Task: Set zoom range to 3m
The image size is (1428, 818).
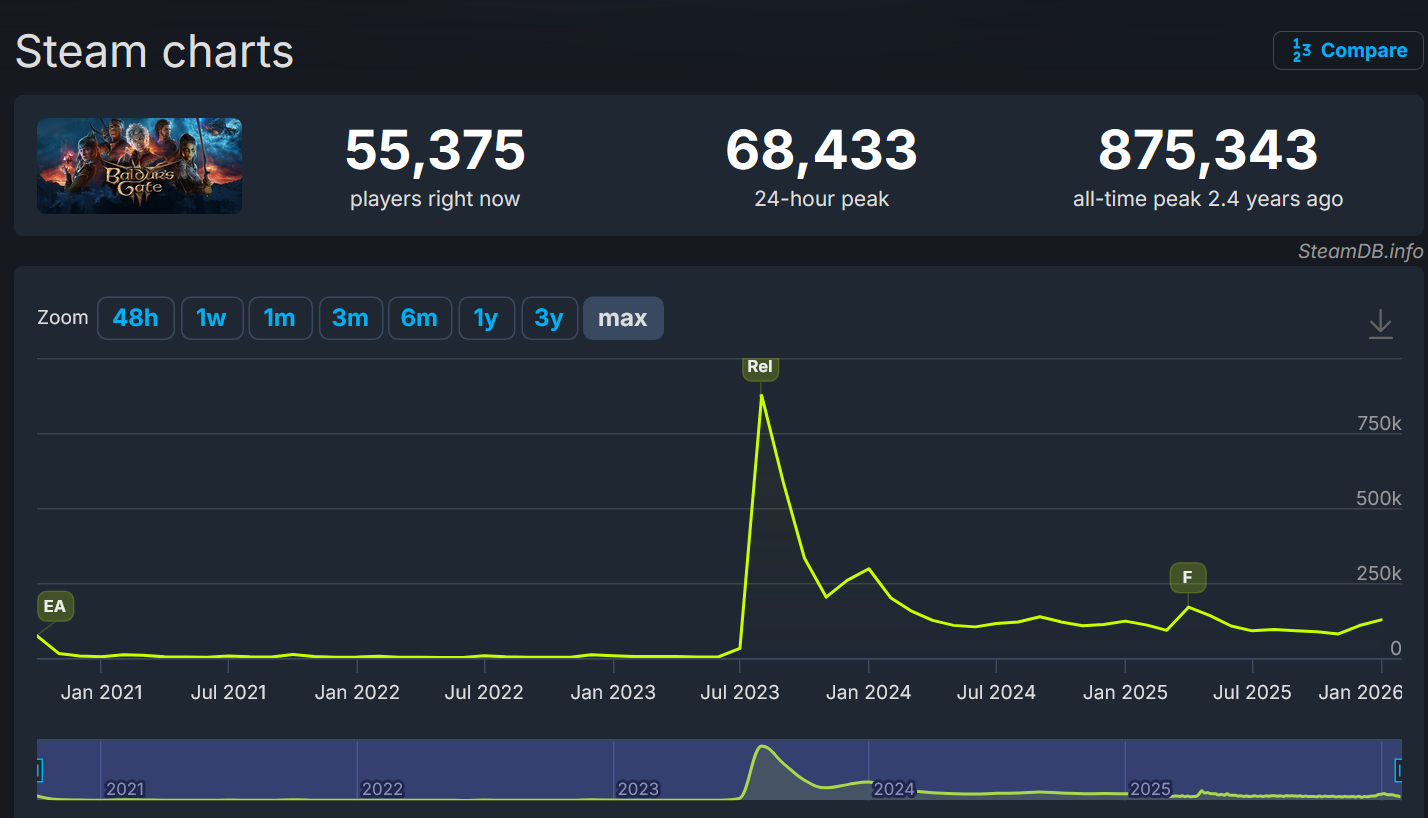Action: pos(350,318)
